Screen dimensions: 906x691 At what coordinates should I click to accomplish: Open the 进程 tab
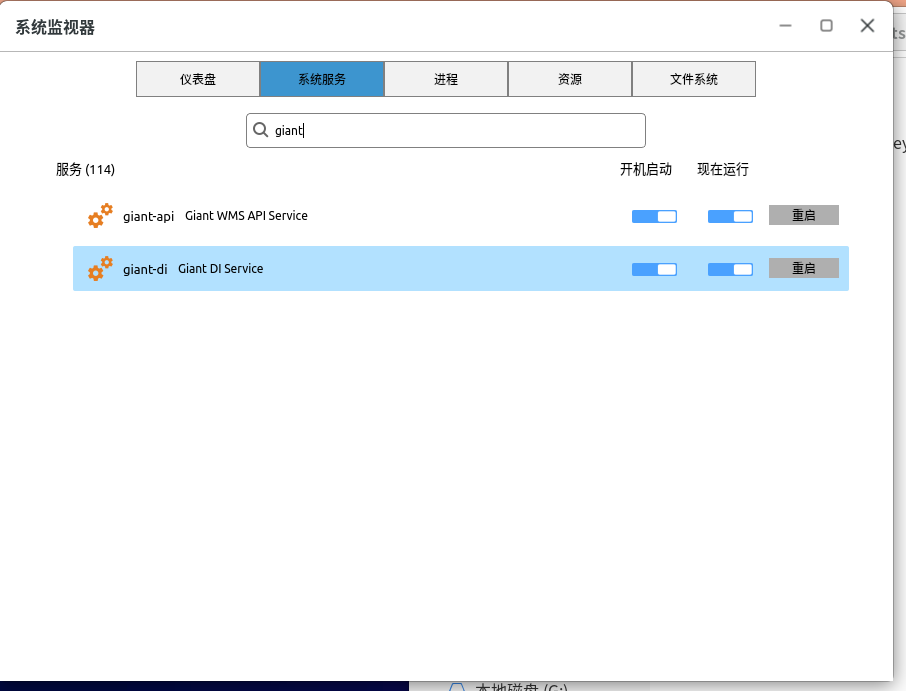coord(446,79)
